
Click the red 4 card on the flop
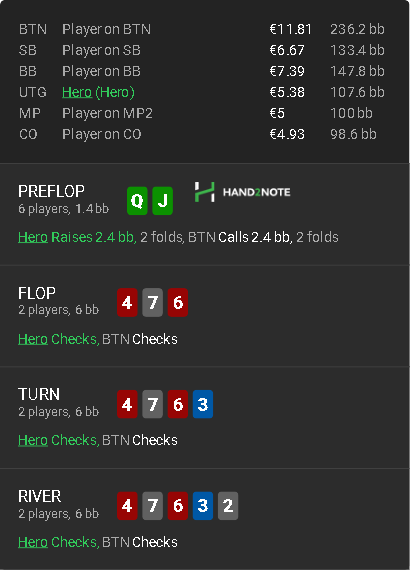(127, 302)
